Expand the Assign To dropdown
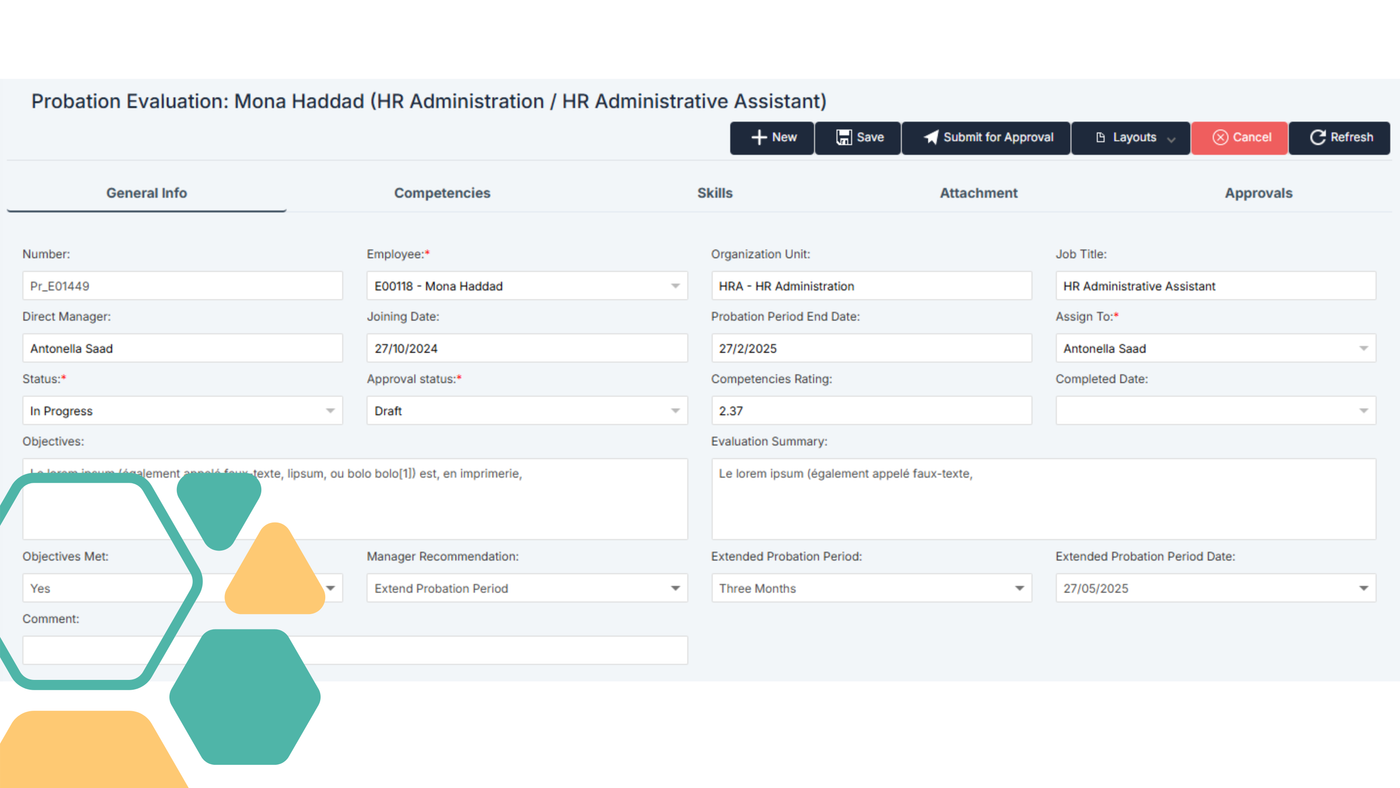 pyautogui.click(x=1364, y=347)
